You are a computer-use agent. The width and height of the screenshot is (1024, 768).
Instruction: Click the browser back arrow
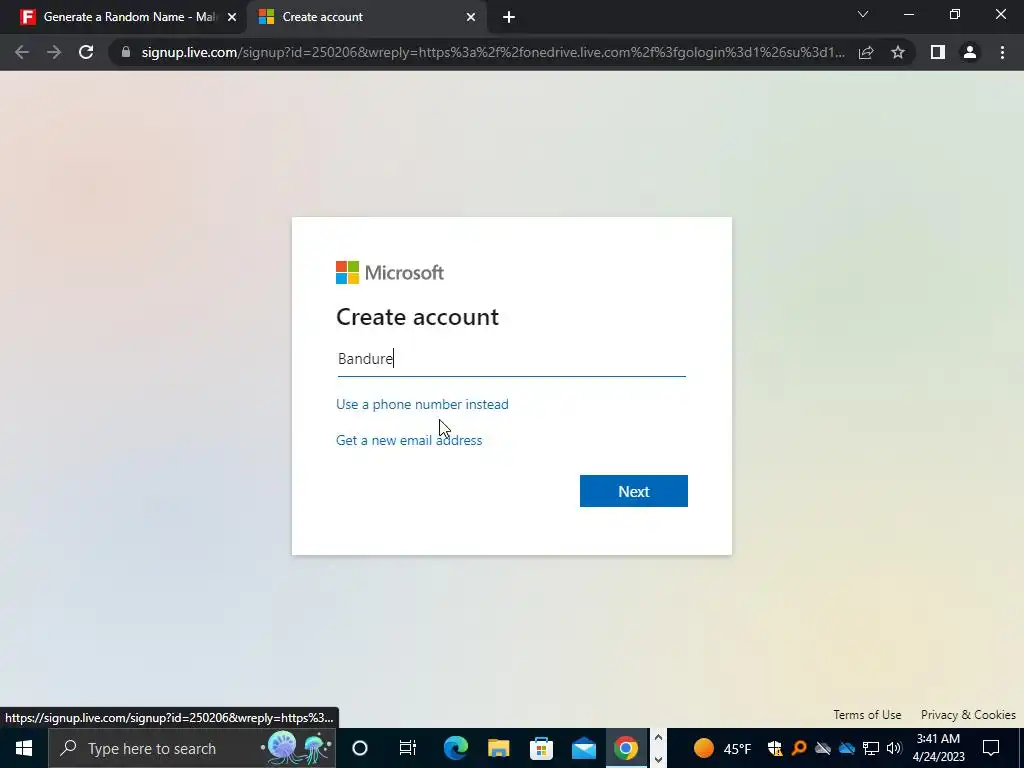click(22, 52)
